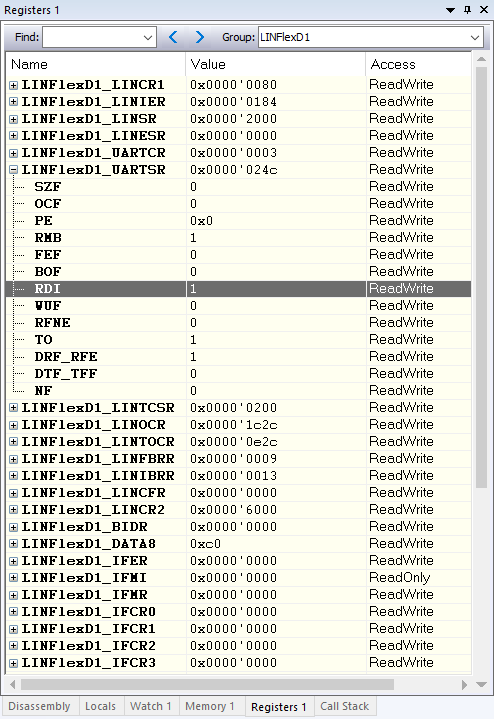494x719 pixels.
Task: Click the scroll down arrow
Action: pyautogui.click(x=481, y=685)
